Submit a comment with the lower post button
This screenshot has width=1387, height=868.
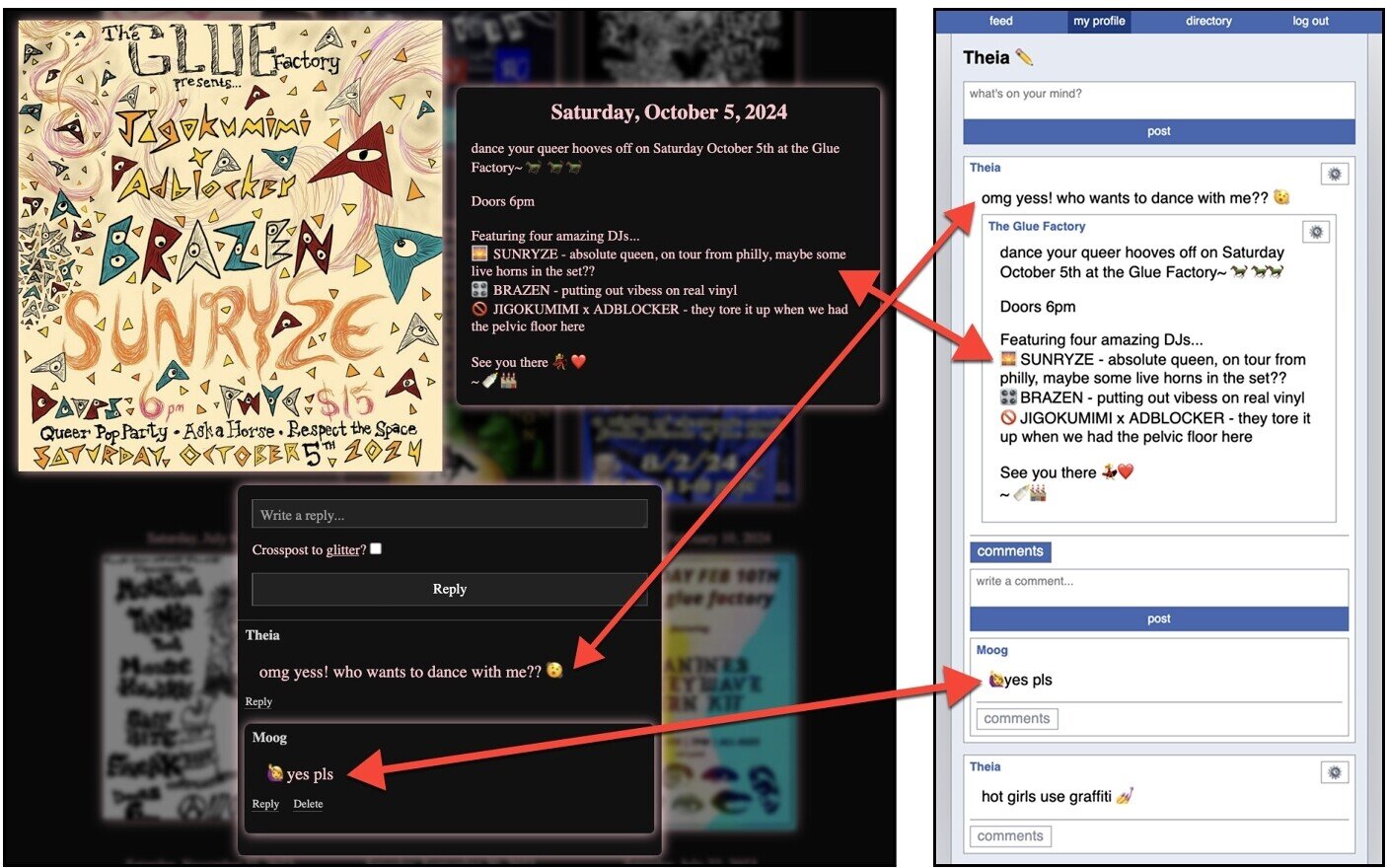click(1158, 618)
